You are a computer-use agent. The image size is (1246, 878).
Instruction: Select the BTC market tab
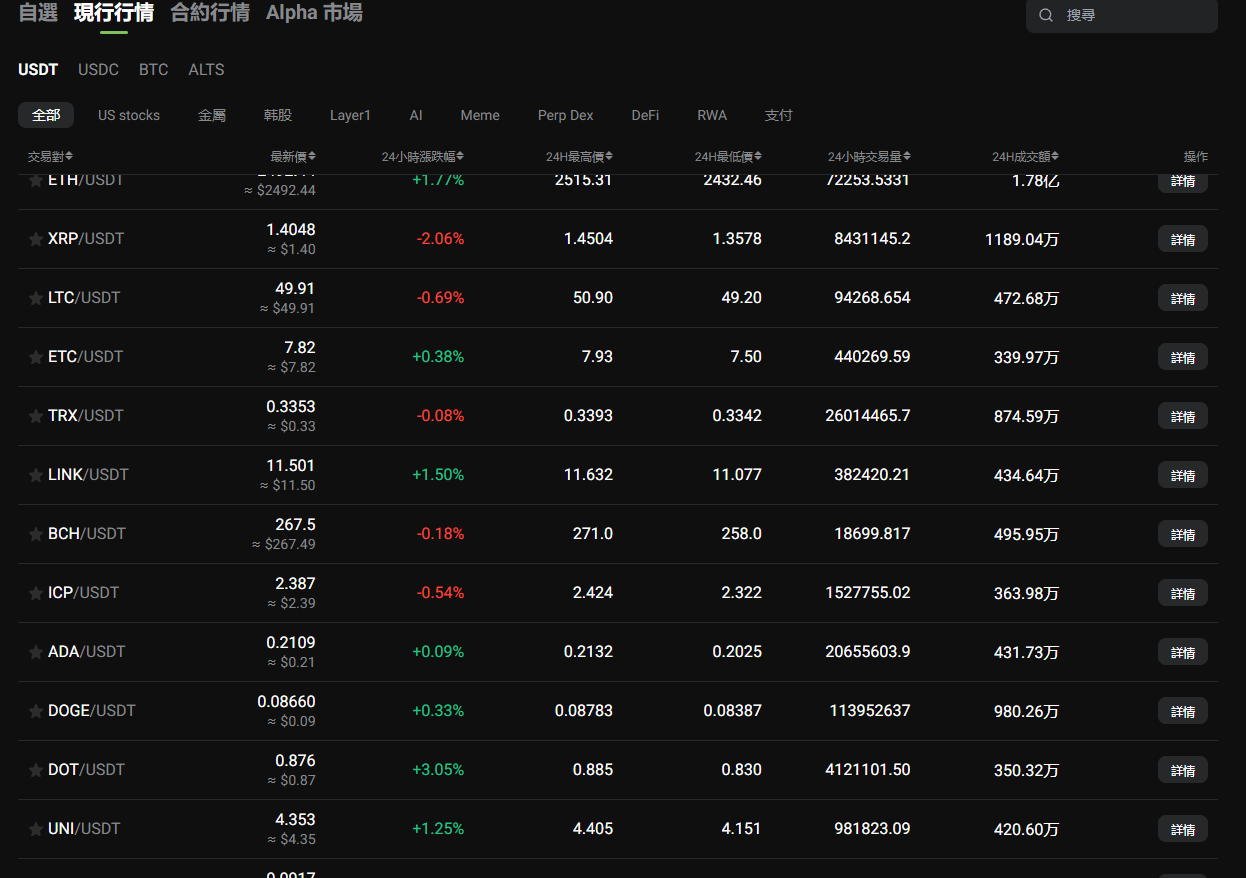click(x=153, y=70)
